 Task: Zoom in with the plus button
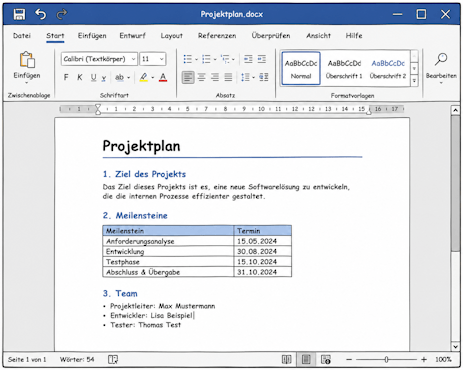[x=424, y=359]
